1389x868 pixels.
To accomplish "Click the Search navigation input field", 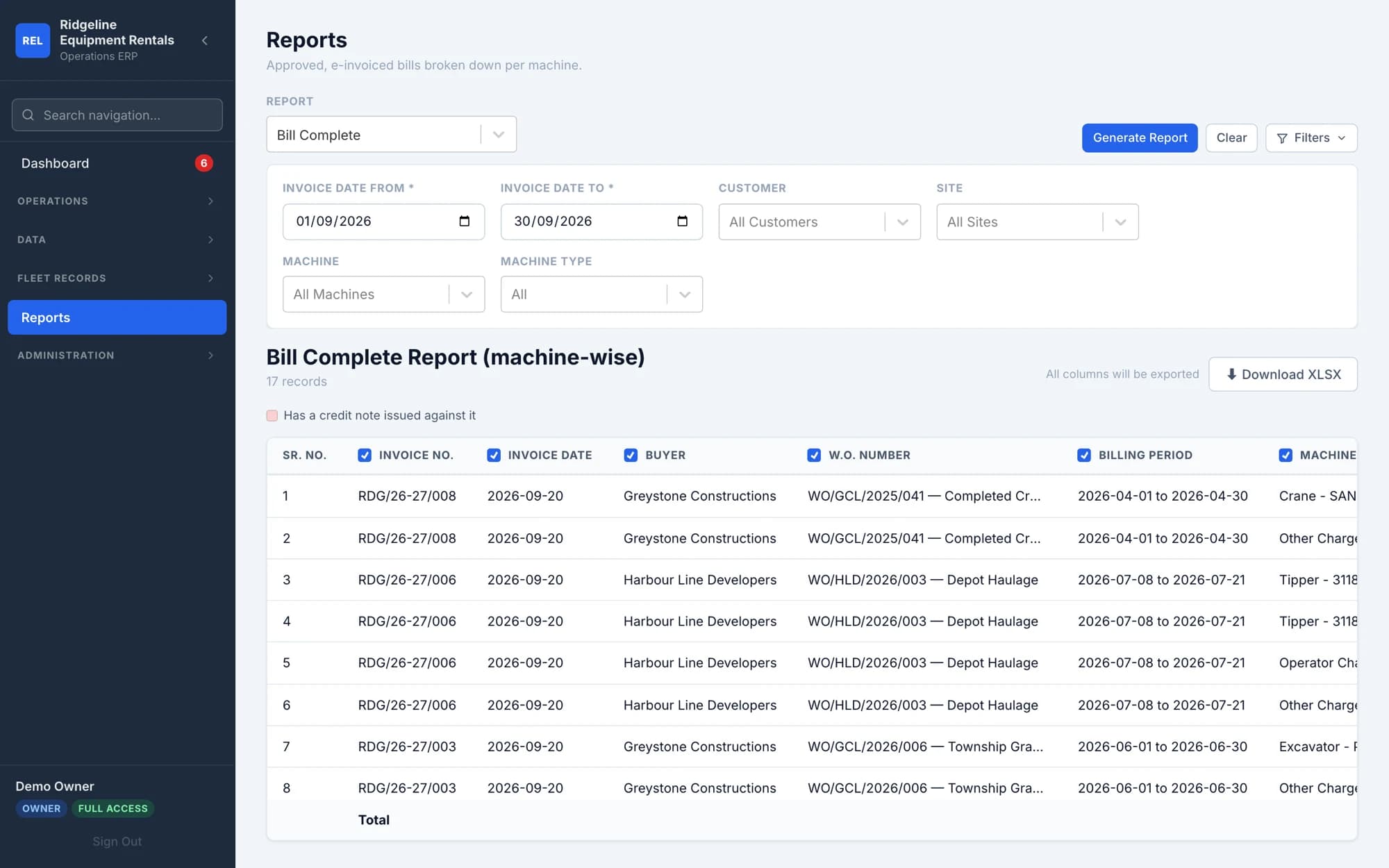I will pos(117,115).
